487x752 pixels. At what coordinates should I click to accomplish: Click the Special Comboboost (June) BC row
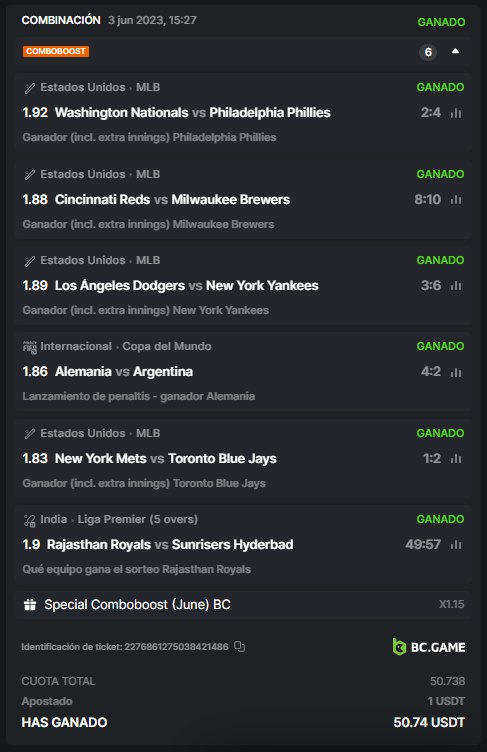[x=243, y=604]
